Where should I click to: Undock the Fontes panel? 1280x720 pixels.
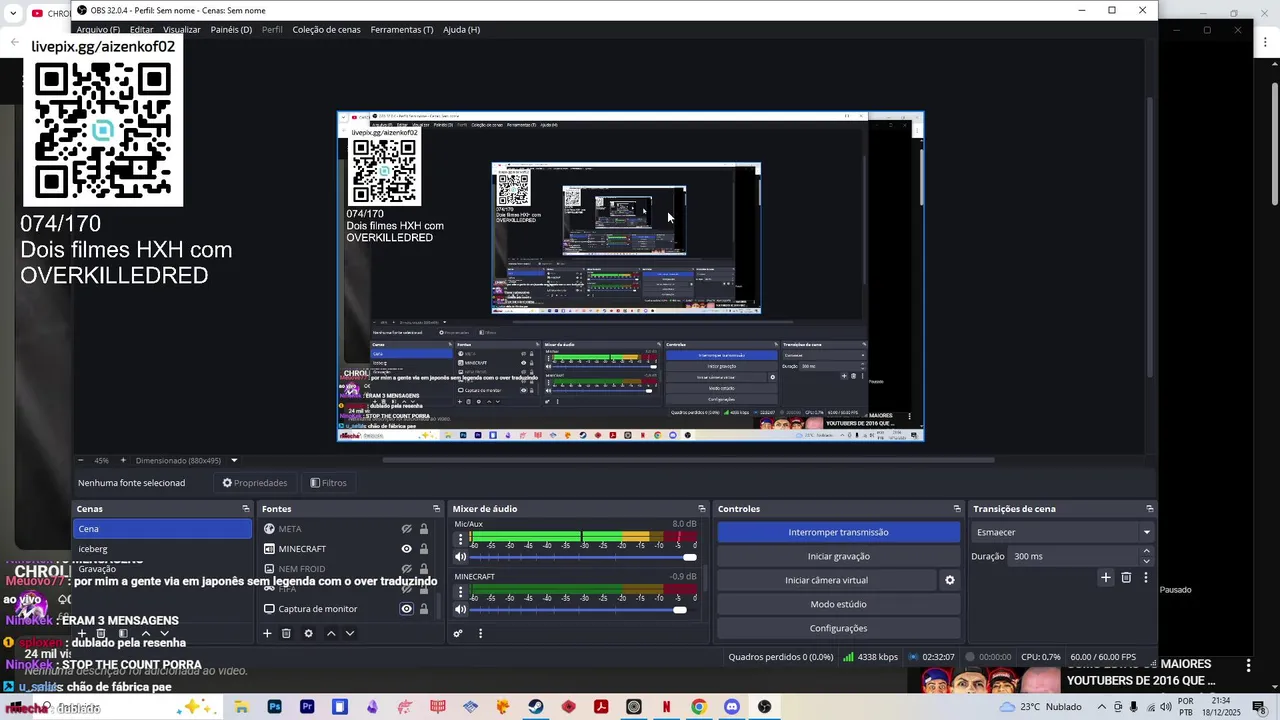click(436, 509)
